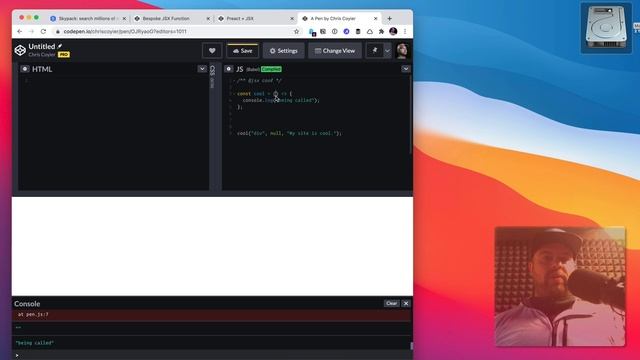Open Chrome three-dot menu
Viewport: 640px width, 360px height.
coord(405,31)
